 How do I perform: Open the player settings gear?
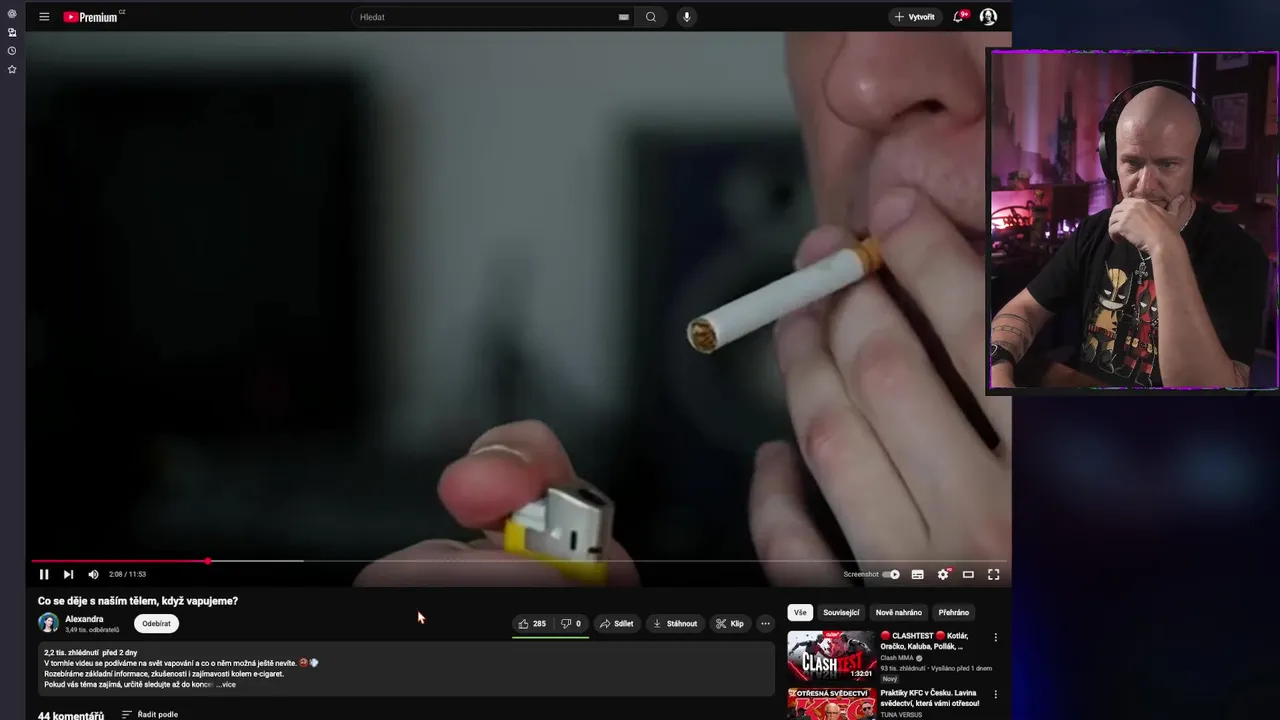pyautogui.click(x=943, y=574)
